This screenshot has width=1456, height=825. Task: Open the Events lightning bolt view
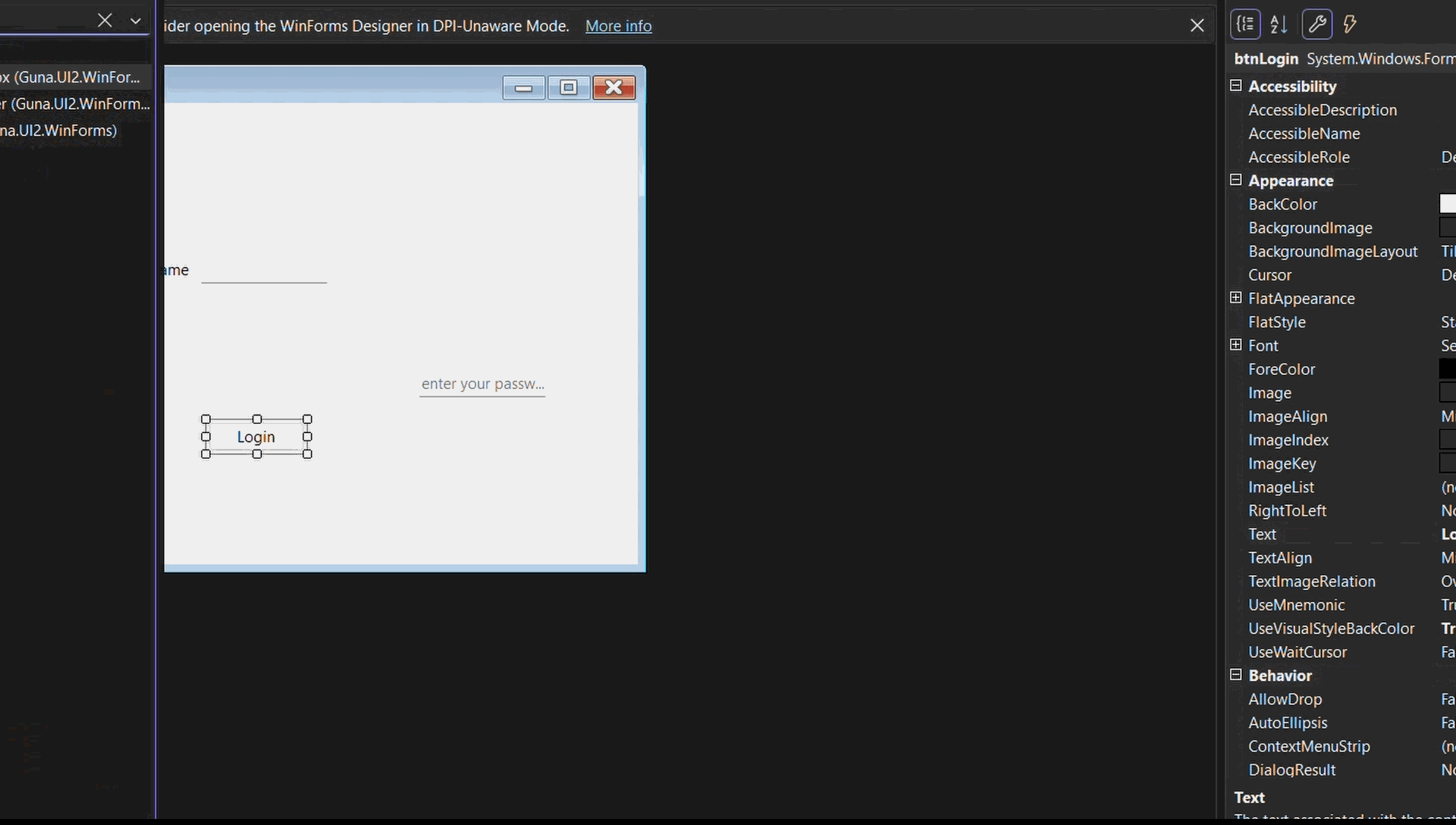[1350, 24]
